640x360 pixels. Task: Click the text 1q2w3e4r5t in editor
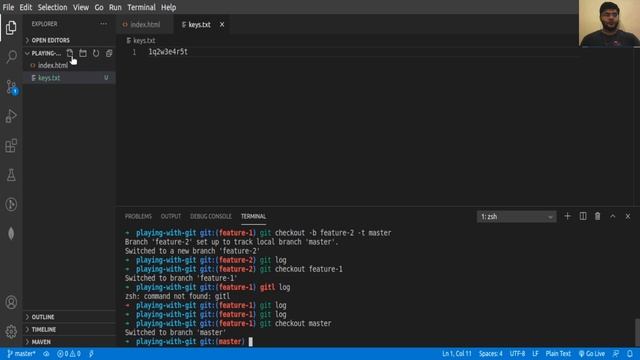[168, 52]
